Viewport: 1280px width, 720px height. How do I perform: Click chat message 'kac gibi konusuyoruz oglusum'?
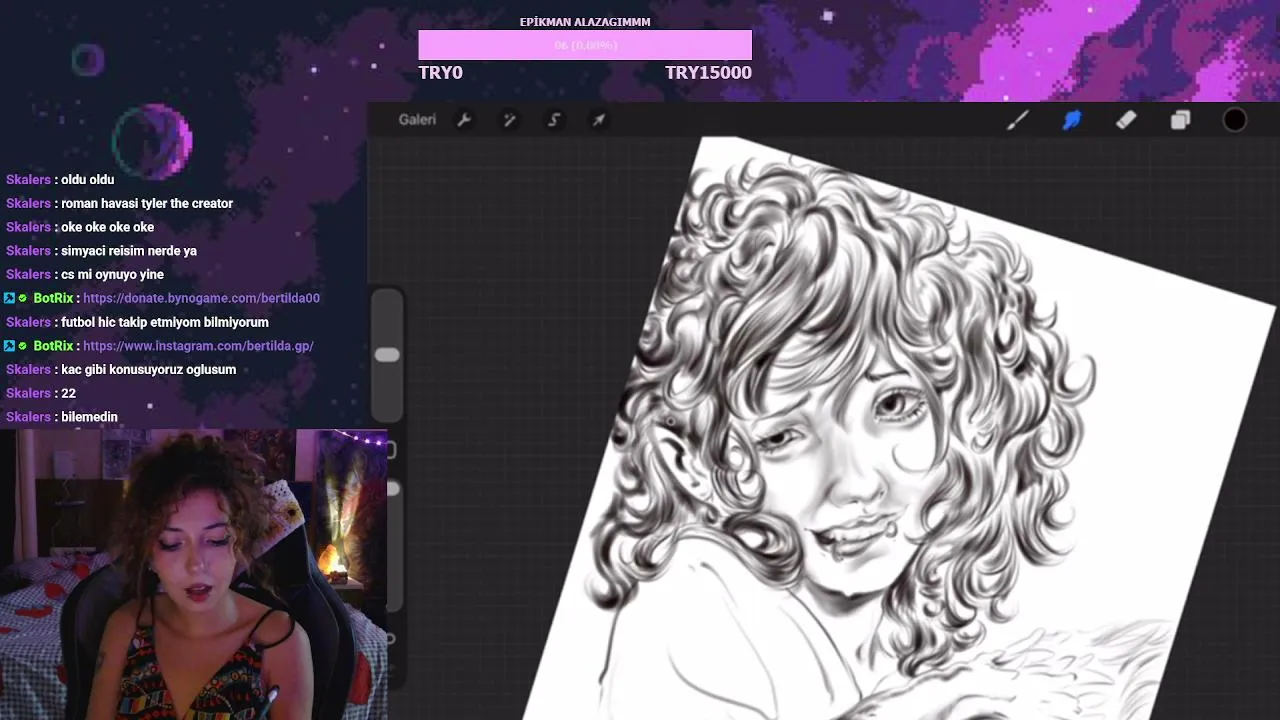pos(149,370)
